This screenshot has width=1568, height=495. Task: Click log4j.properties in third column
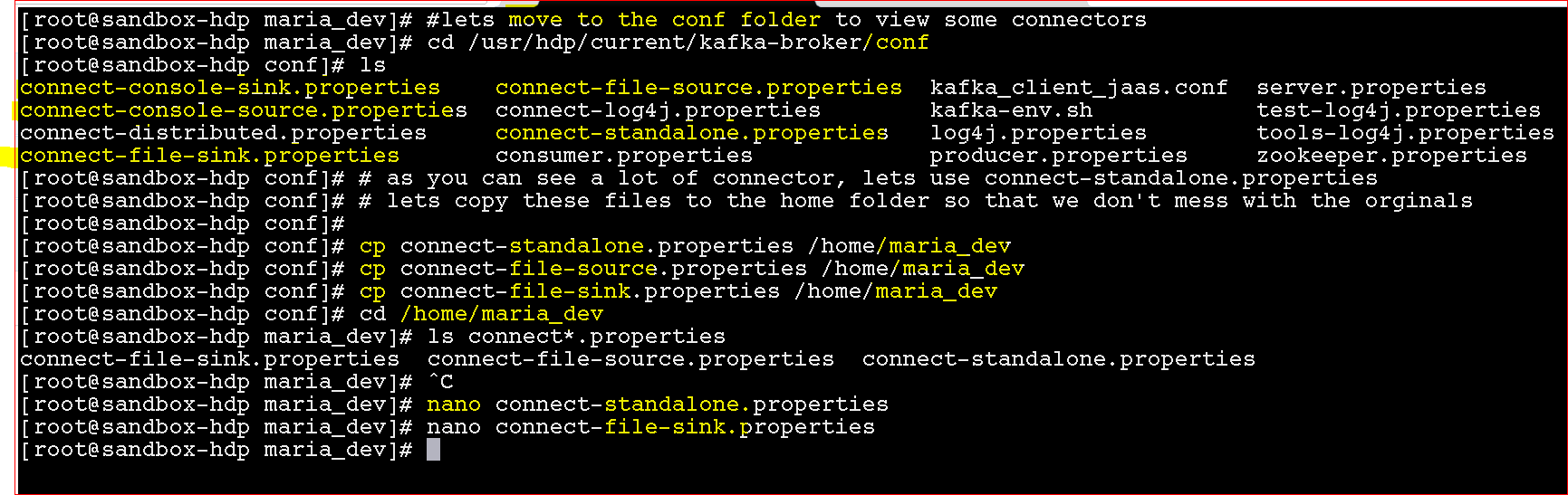pyautogui.click(x=1038, y=133)
